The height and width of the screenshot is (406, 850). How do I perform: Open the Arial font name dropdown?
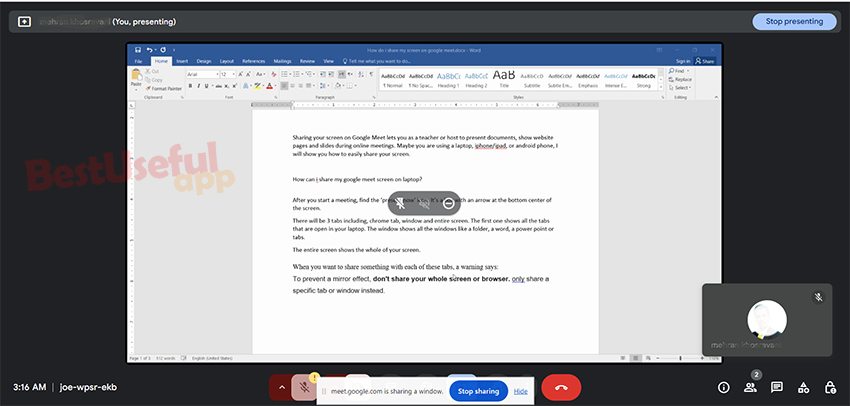pos(217,74)
